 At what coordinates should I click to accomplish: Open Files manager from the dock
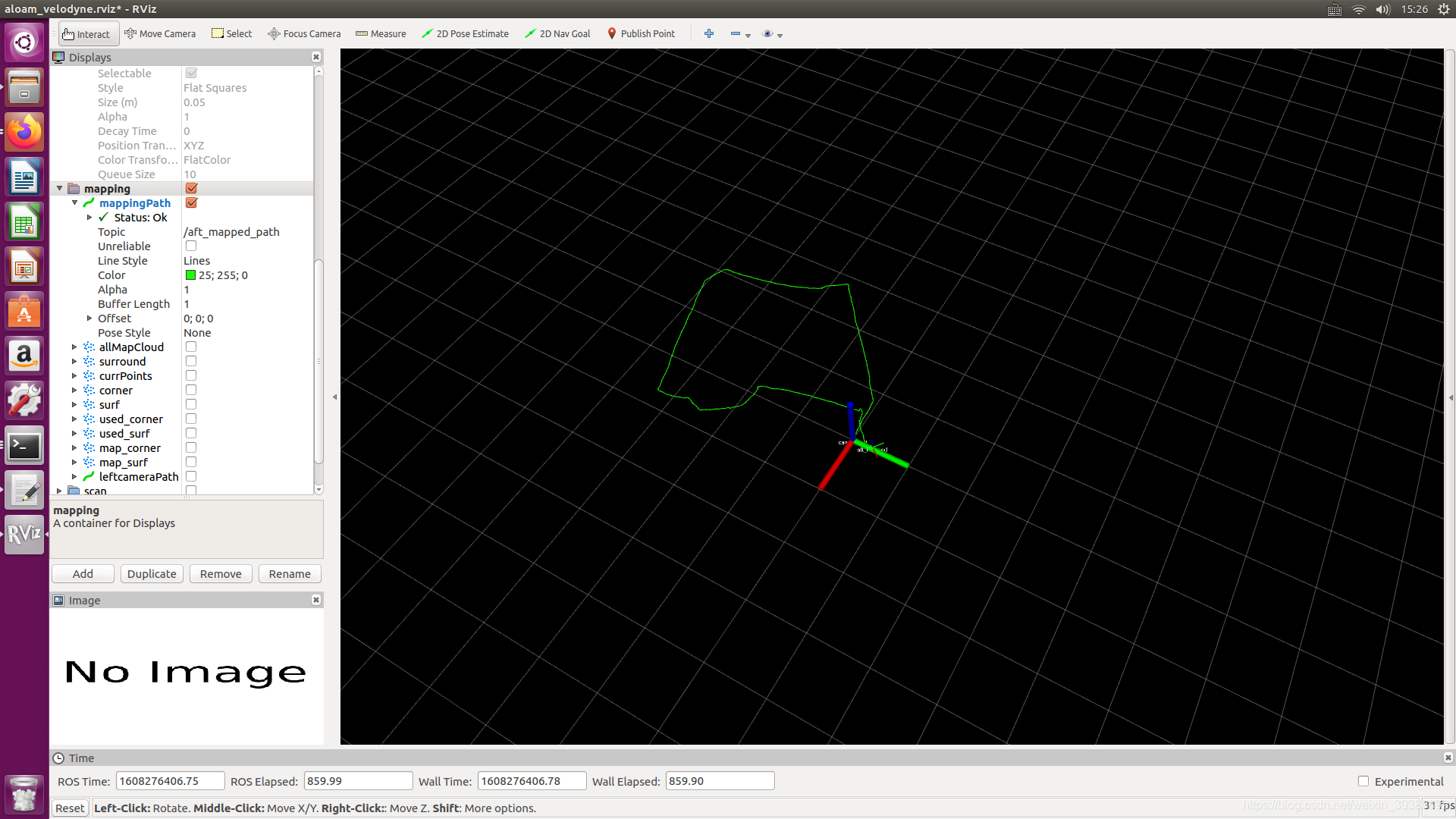tap(24, 87)
